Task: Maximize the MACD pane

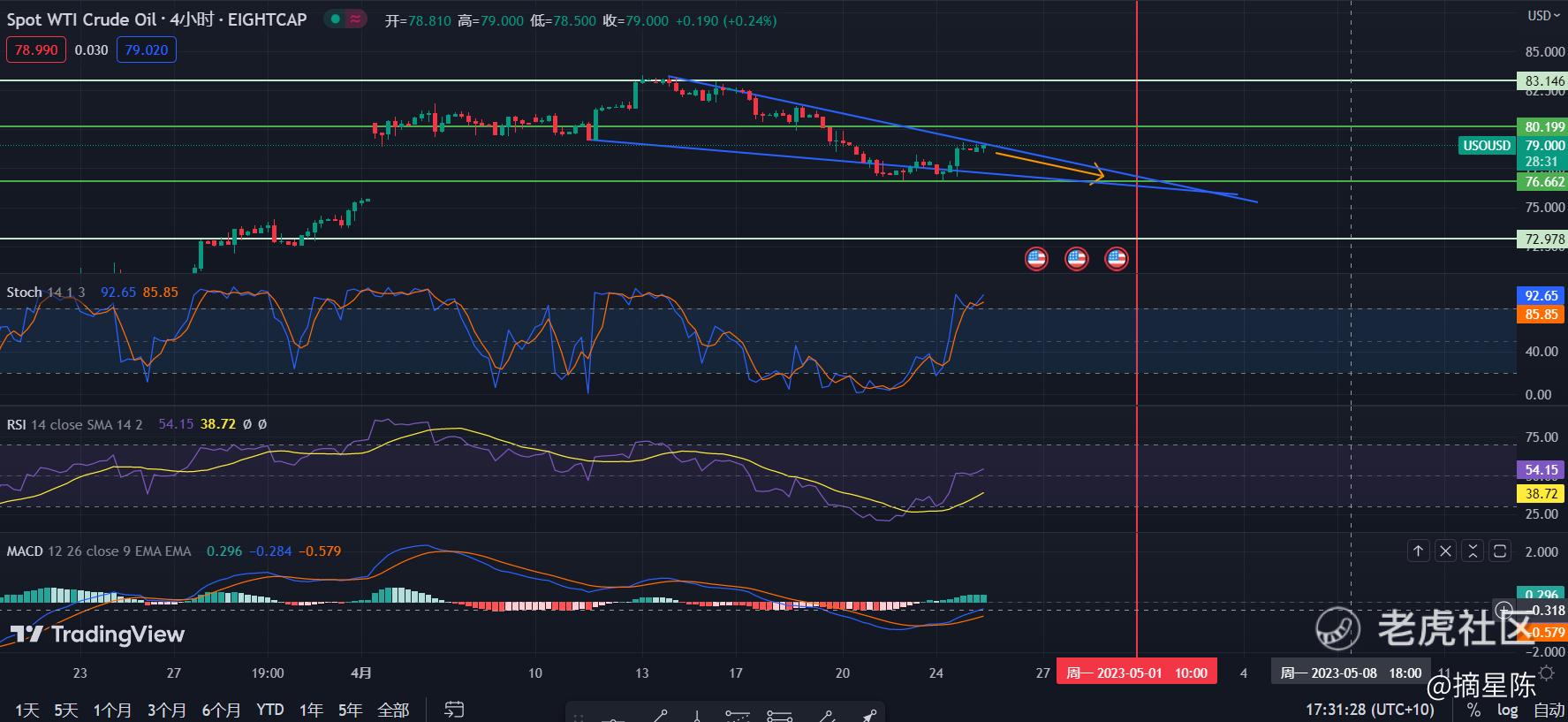Action: click(1500, 551)
